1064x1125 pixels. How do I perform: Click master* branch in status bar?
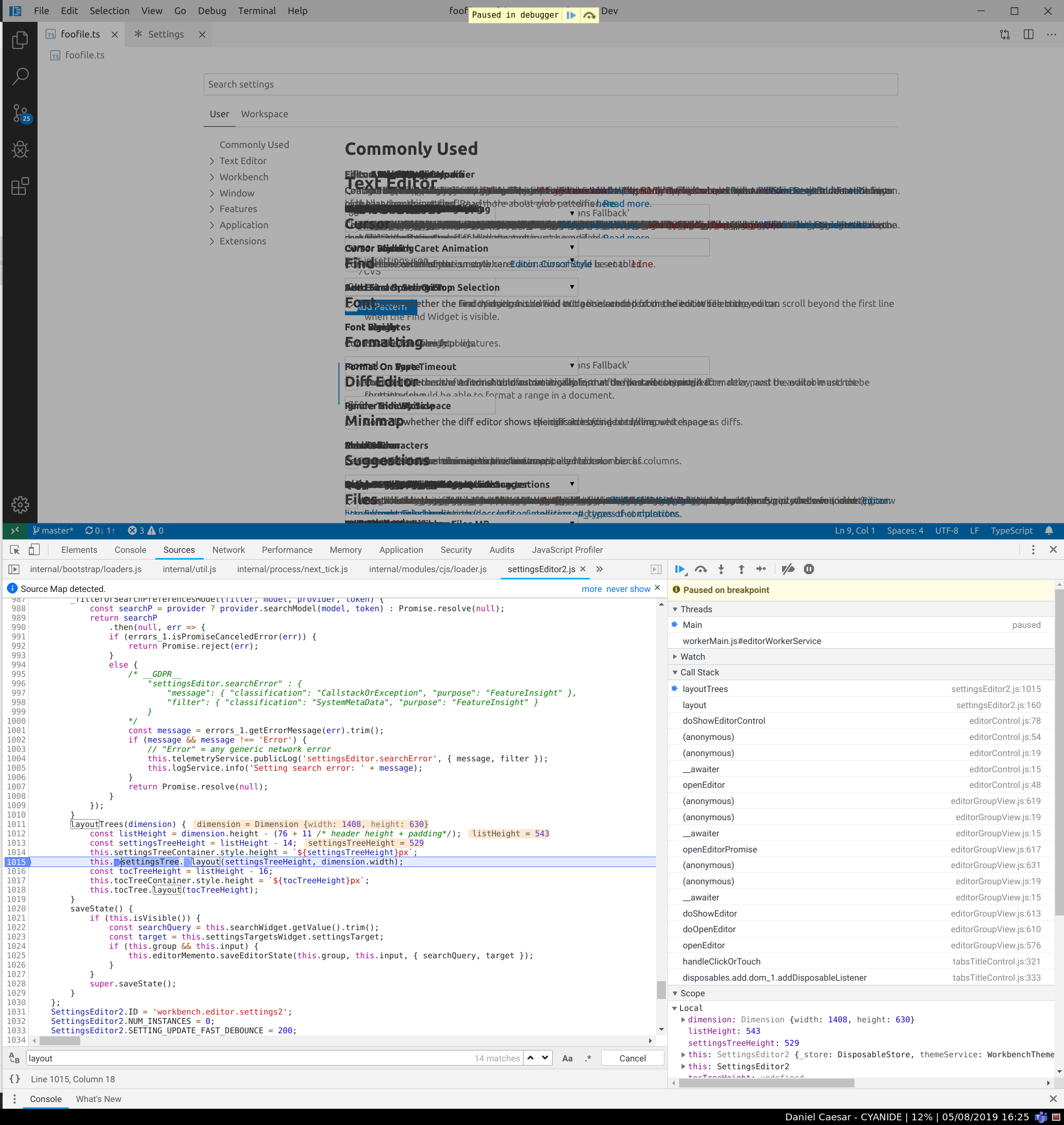53,531
